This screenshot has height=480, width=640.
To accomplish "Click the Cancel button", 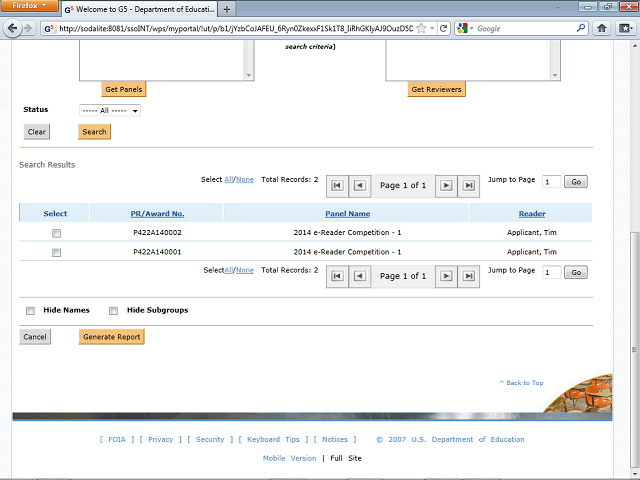I will click(35, 337).
